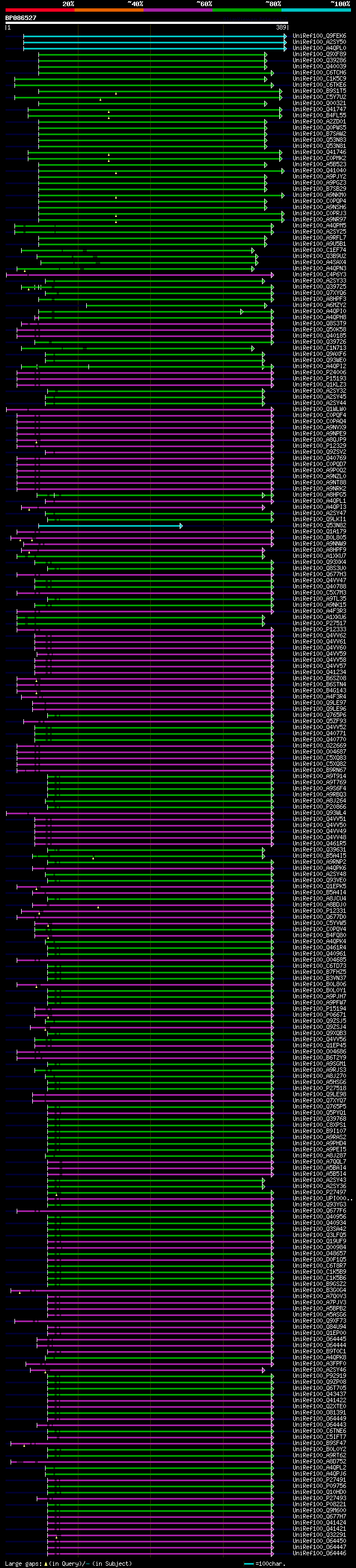
Task: Select the UniRef100_P20866 label
Action: [x=319, y=807]
